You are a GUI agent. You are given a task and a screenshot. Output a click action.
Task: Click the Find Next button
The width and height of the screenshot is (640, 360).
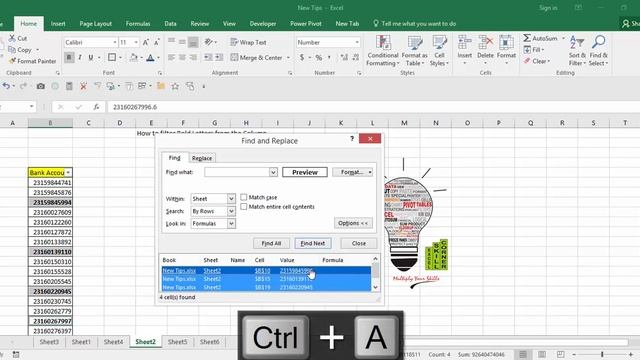point(313,243)
